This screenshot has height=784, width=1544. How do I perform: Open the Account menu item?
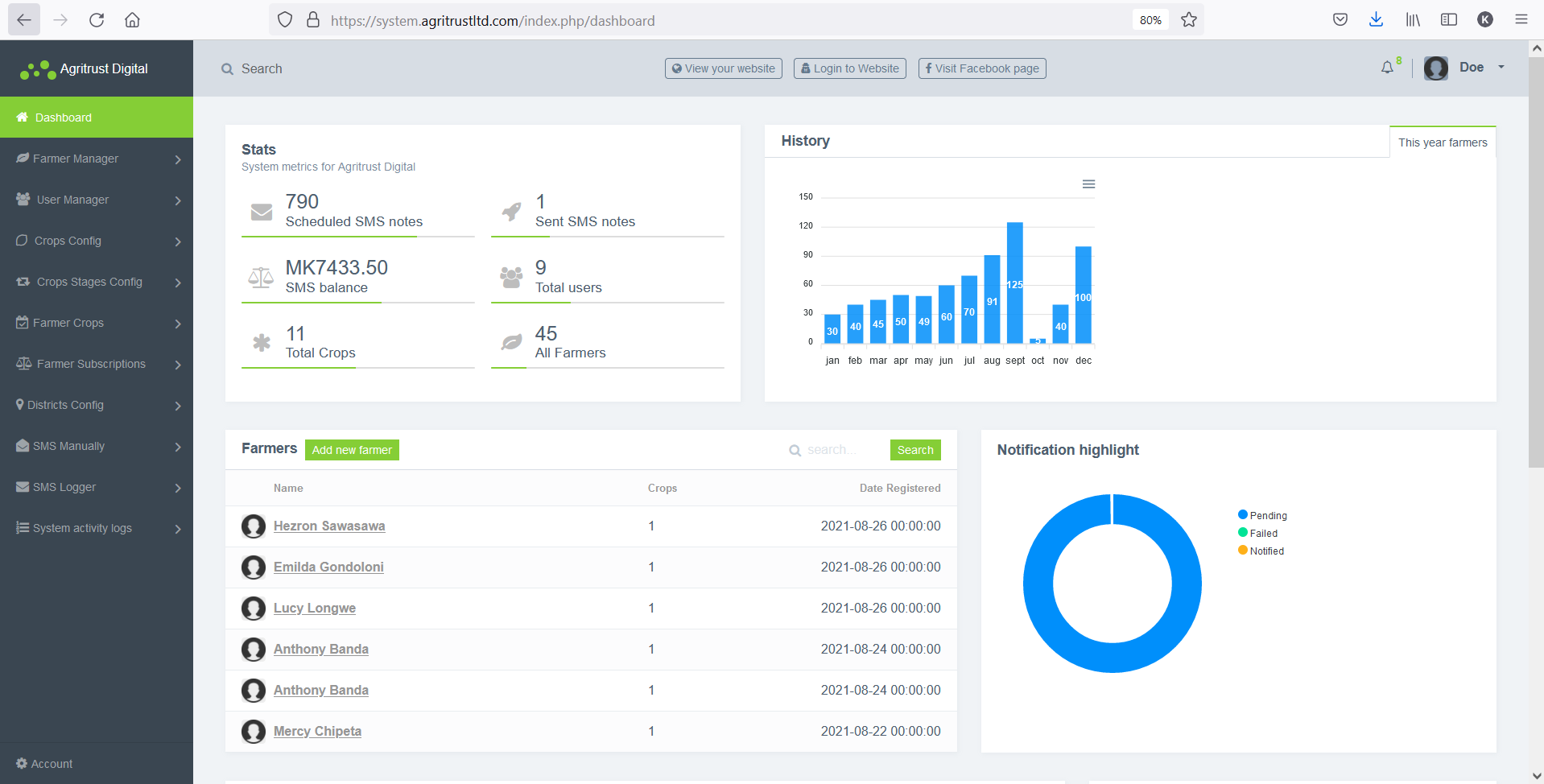97,764
